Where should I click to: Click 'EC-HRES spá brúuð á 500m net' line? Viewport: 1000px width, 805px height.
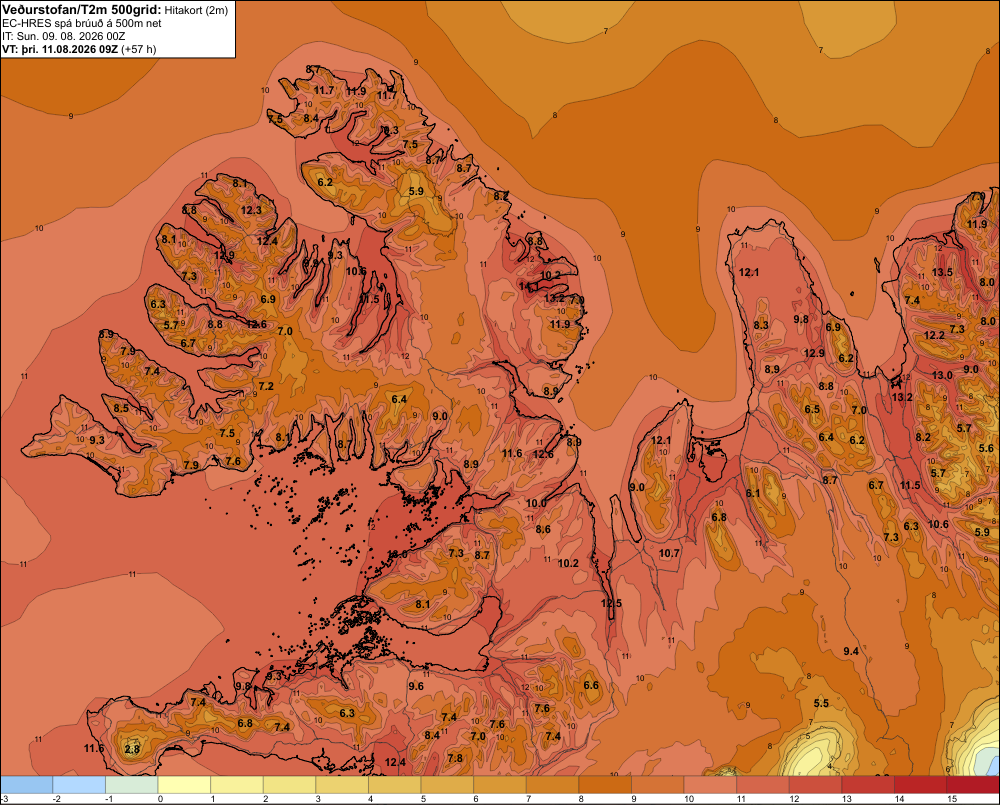coord(82,24)
